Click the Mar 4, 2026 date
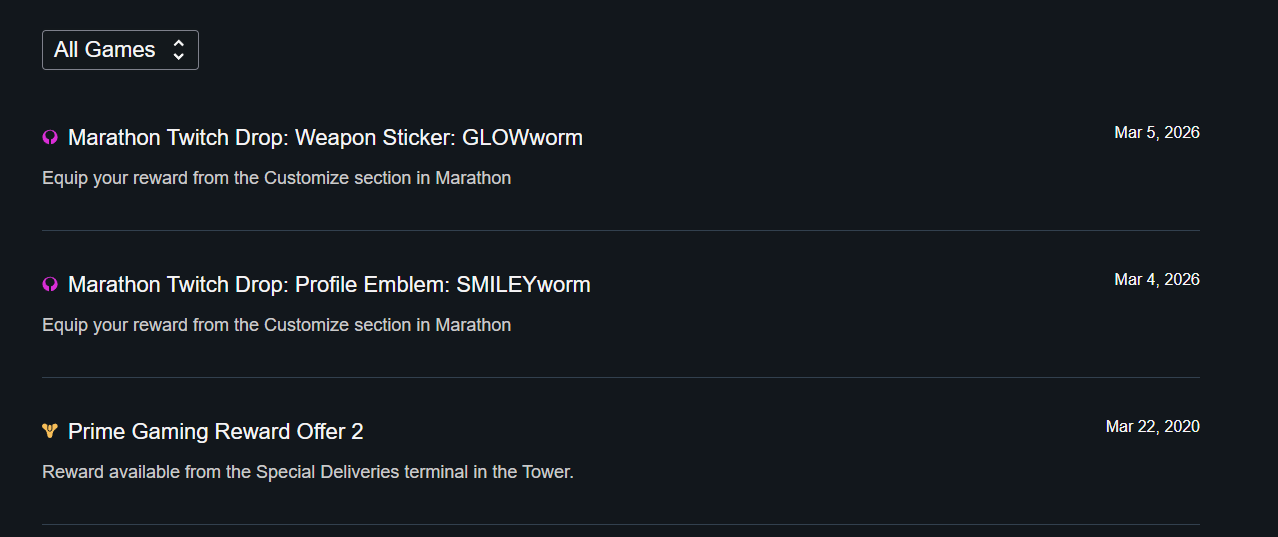1278x537 pixels. coord(1156,279)
